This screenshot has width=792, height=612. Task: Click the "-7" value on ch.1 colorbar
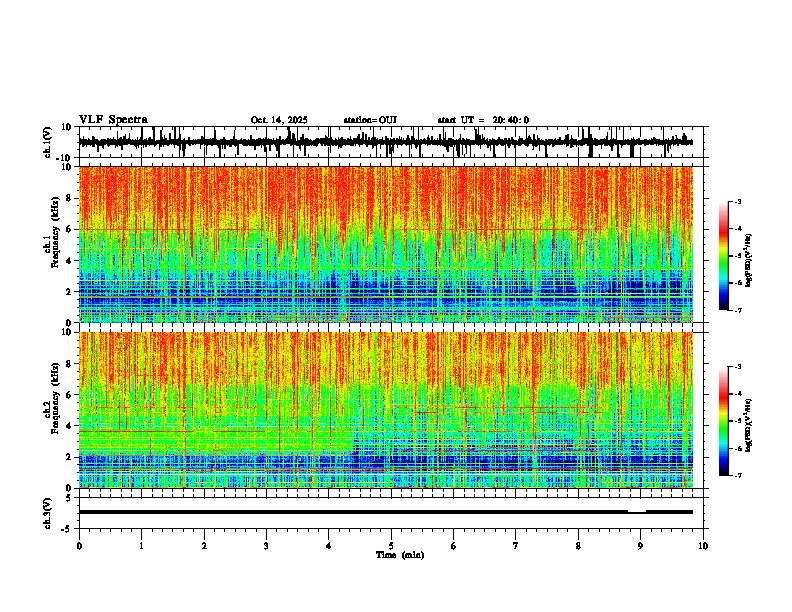738,310
